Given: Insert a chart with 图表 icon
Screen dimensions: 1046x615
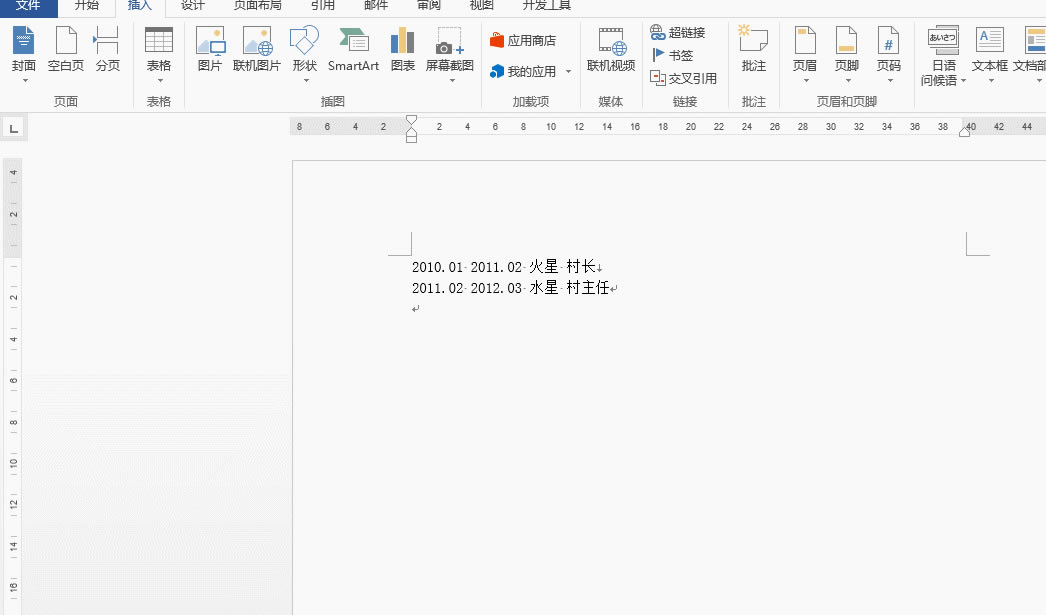Looking at the screenshot, I should click(x=403, y=41).
